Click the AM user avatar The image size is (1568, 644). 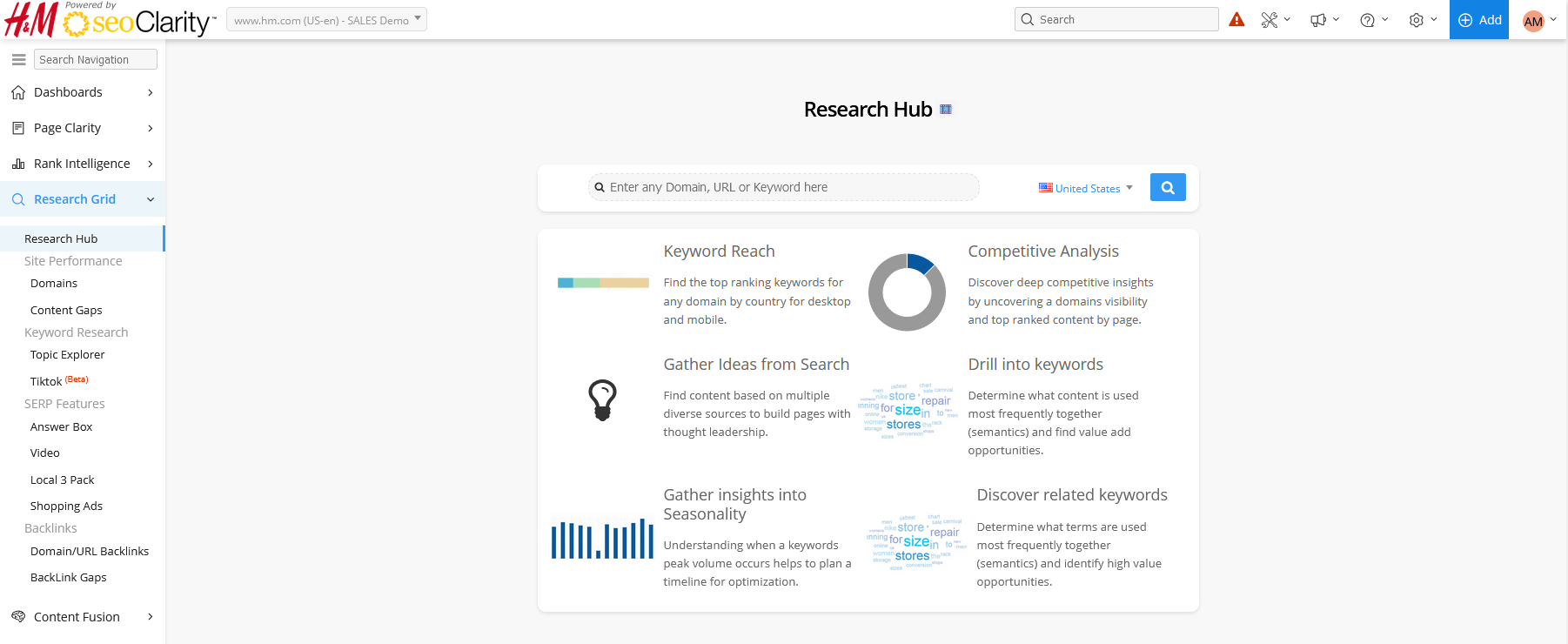(1533, 21)
